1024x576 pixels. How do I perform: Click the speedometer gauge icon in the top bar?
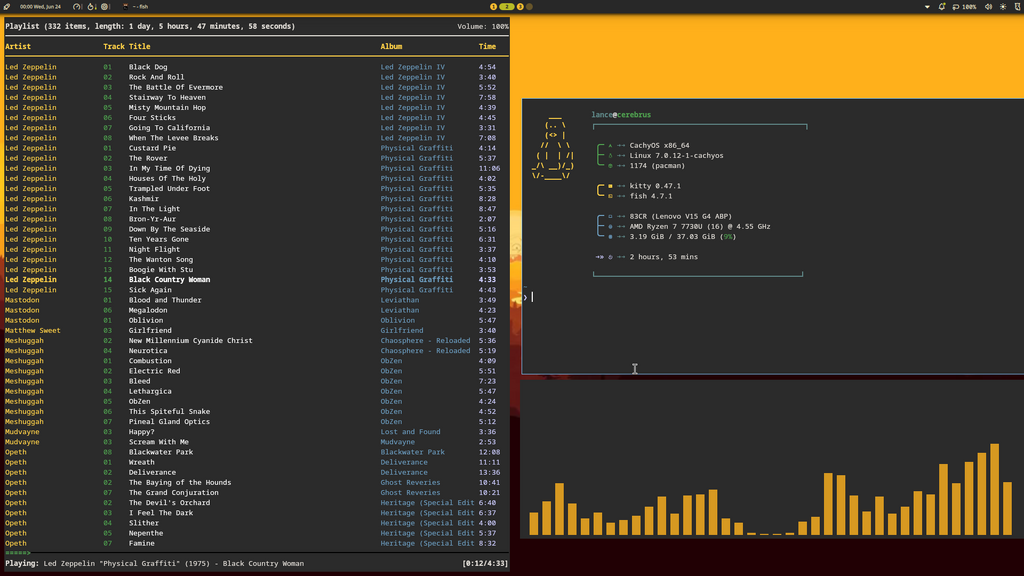click(x=77, y=7)
